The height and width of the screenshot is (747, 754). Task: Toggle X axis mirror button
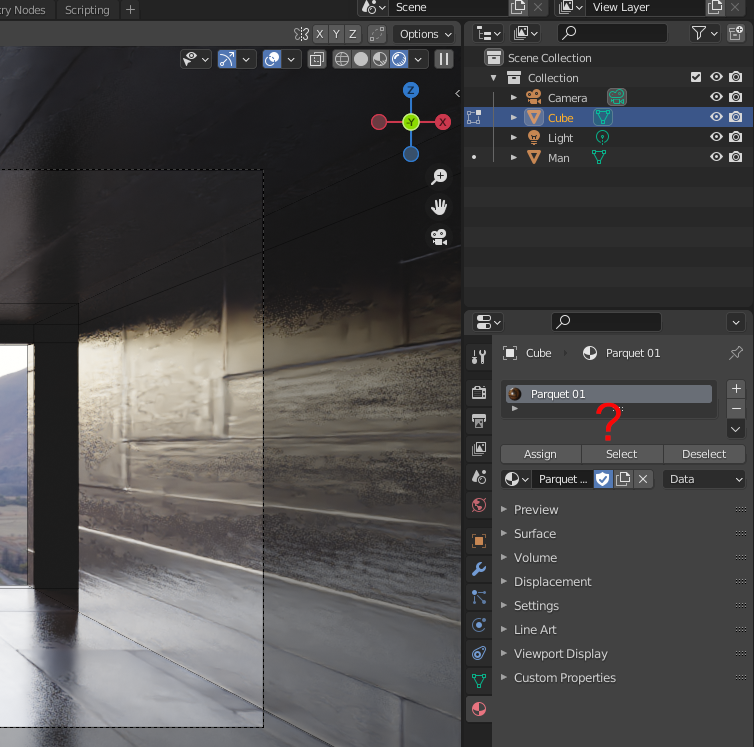pos(320,34)
